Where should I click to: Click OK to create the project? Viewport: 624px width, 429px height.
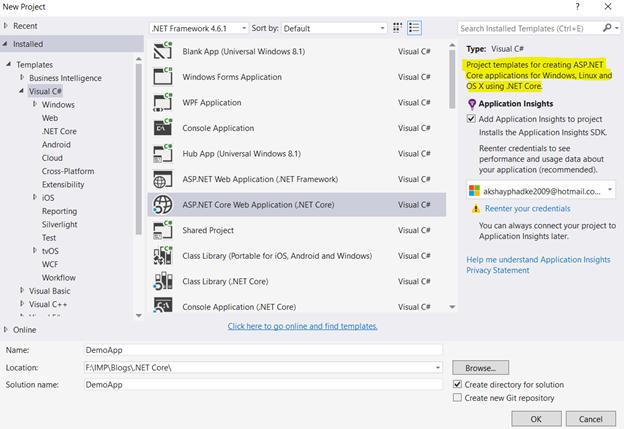[x=536, y=419]
